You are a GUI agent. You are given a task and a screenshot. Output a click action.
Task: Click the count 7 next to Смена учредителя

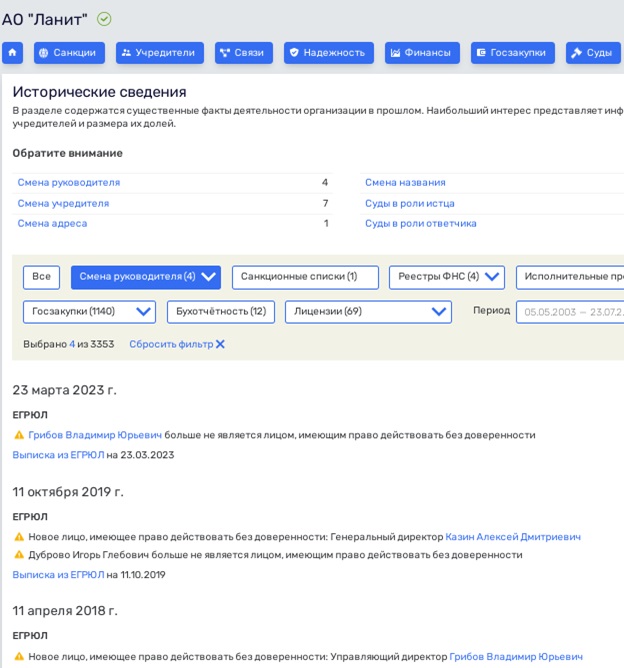pyautogui.click(x=325, y=203)
